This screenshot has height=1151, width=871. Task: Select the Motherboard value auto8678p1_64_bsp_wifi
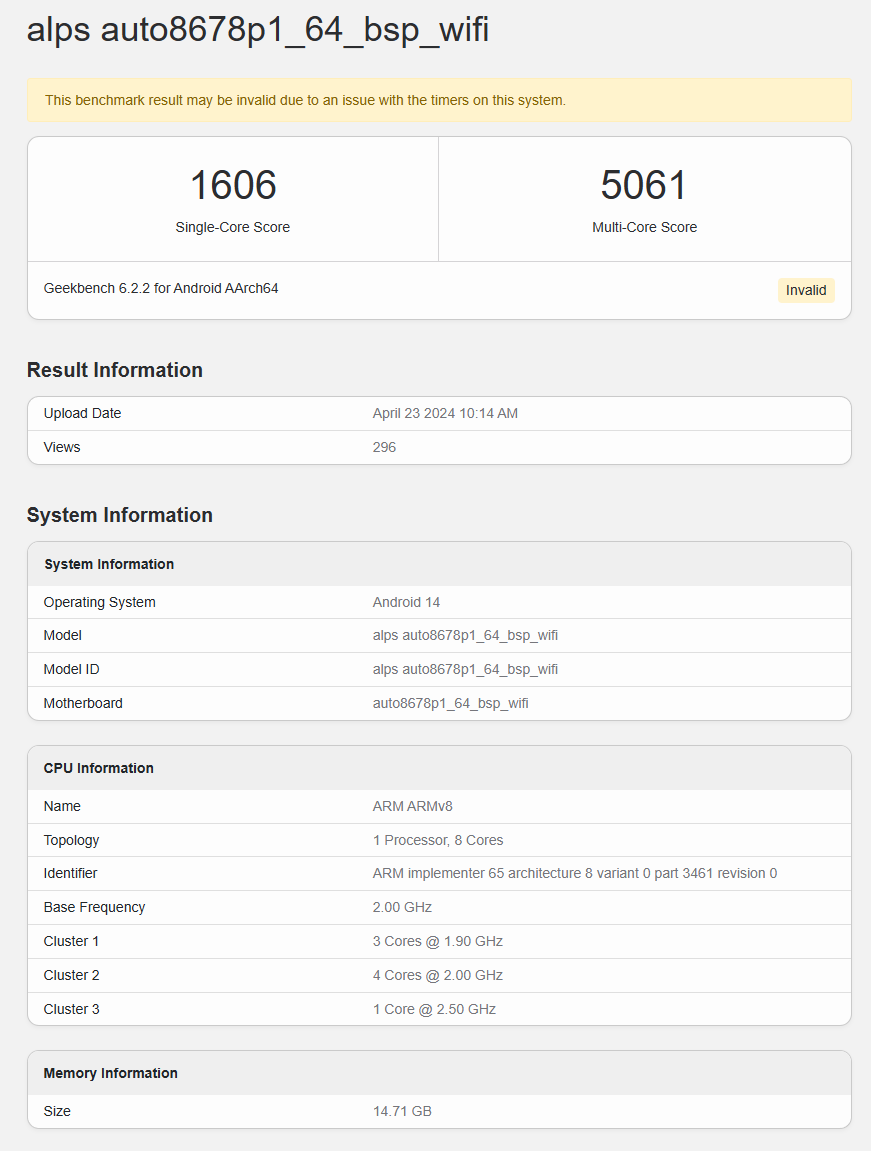[x=450, y=703]
